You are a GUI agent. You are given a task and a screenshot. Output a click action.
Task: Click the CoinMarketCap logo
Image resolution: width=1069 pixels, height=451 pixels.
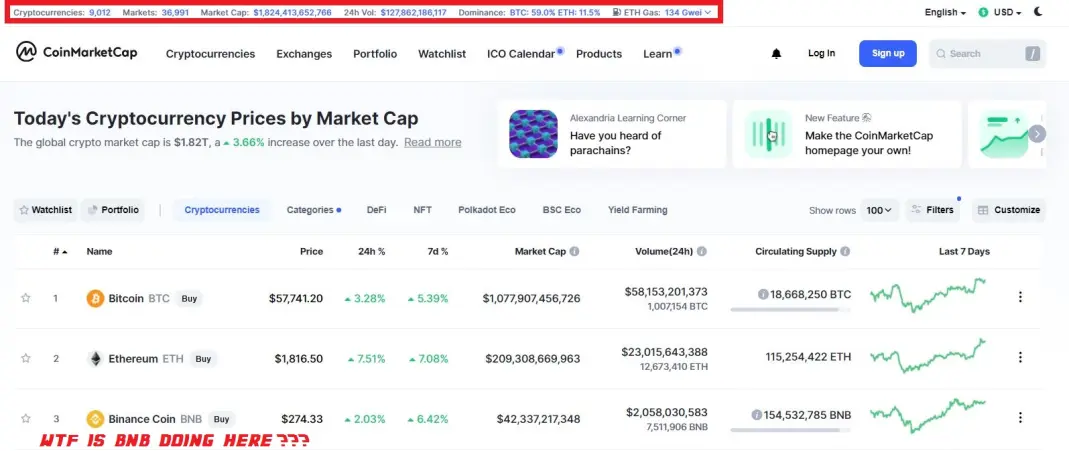tap(76, 52)
